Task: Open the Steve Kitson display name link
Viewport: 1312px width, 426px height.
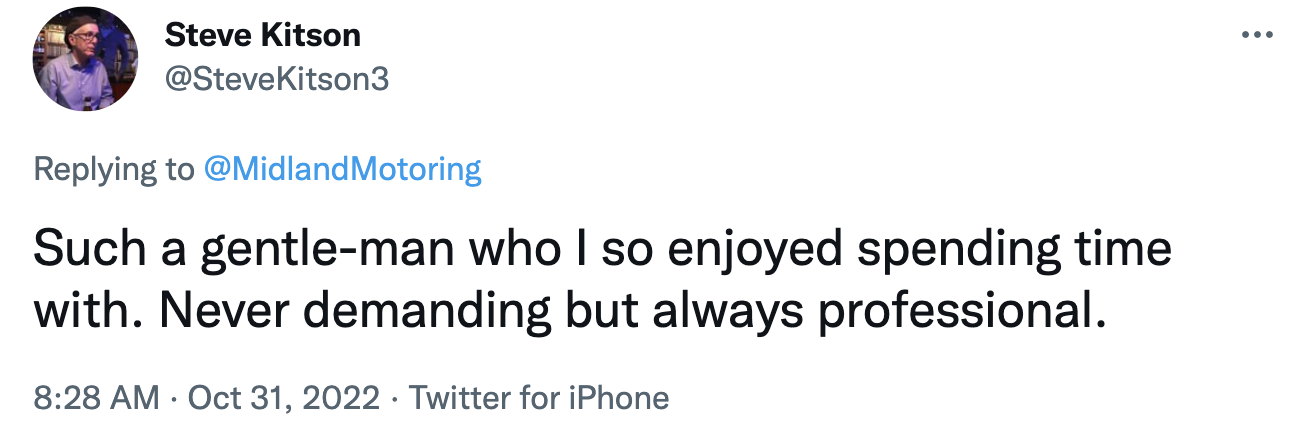Action: (x=262, y=36)
